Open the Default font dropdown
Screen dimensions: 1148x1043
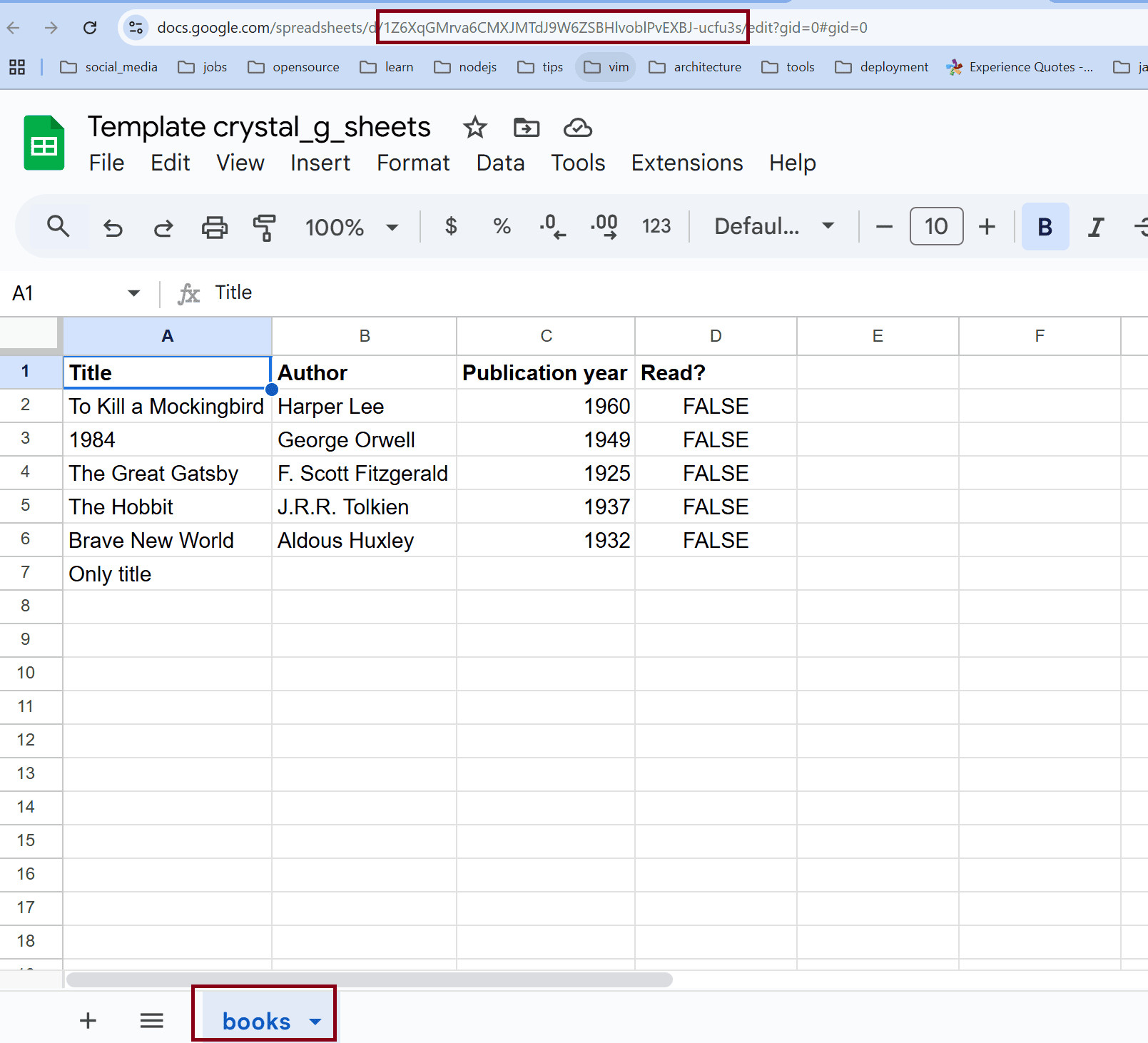click(774, 226)
